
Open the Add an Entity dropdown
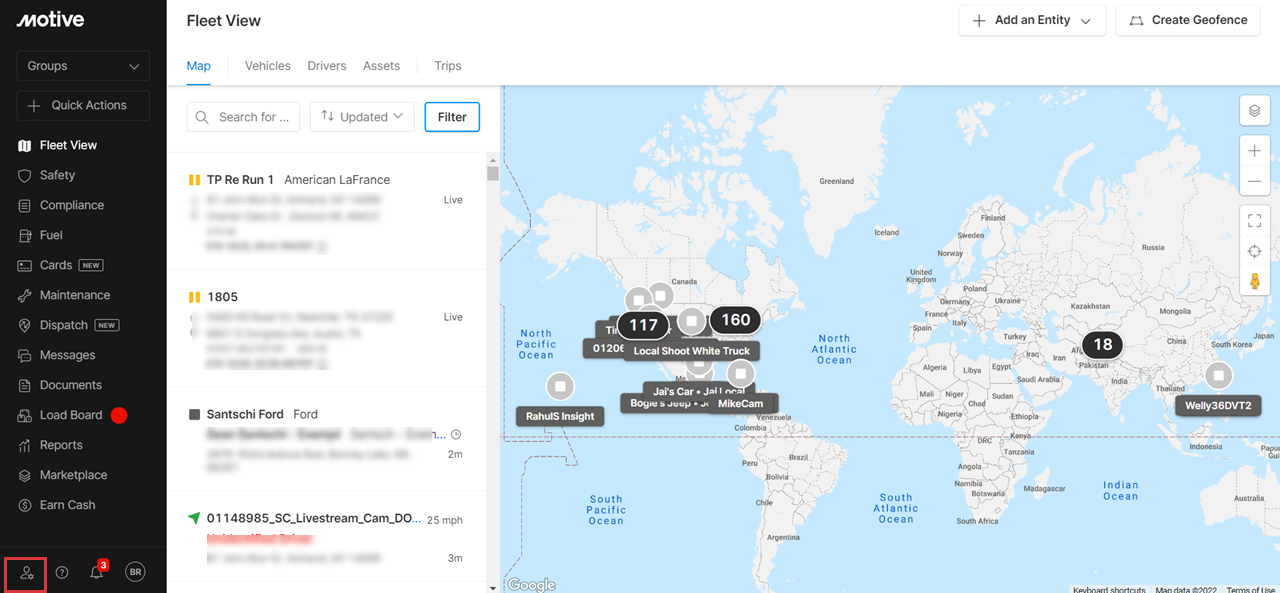tap(1032, 20)
